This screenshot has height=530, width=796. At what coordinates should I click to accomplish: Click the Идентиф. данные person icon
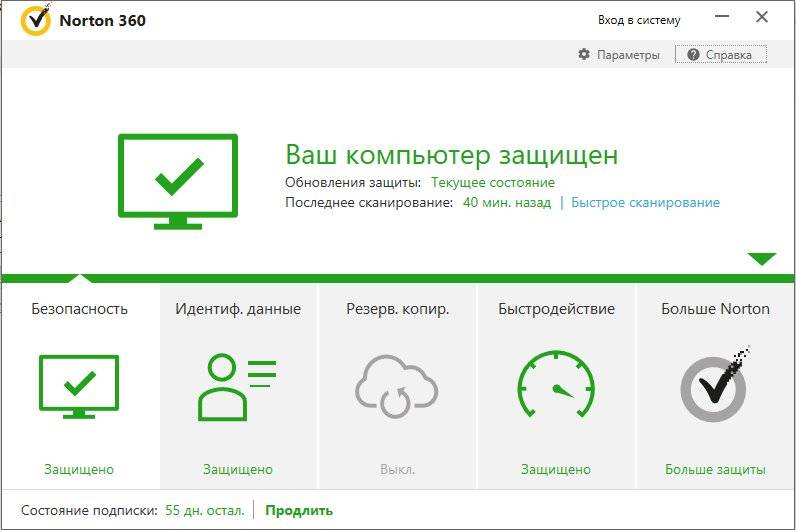click(237, 387)
